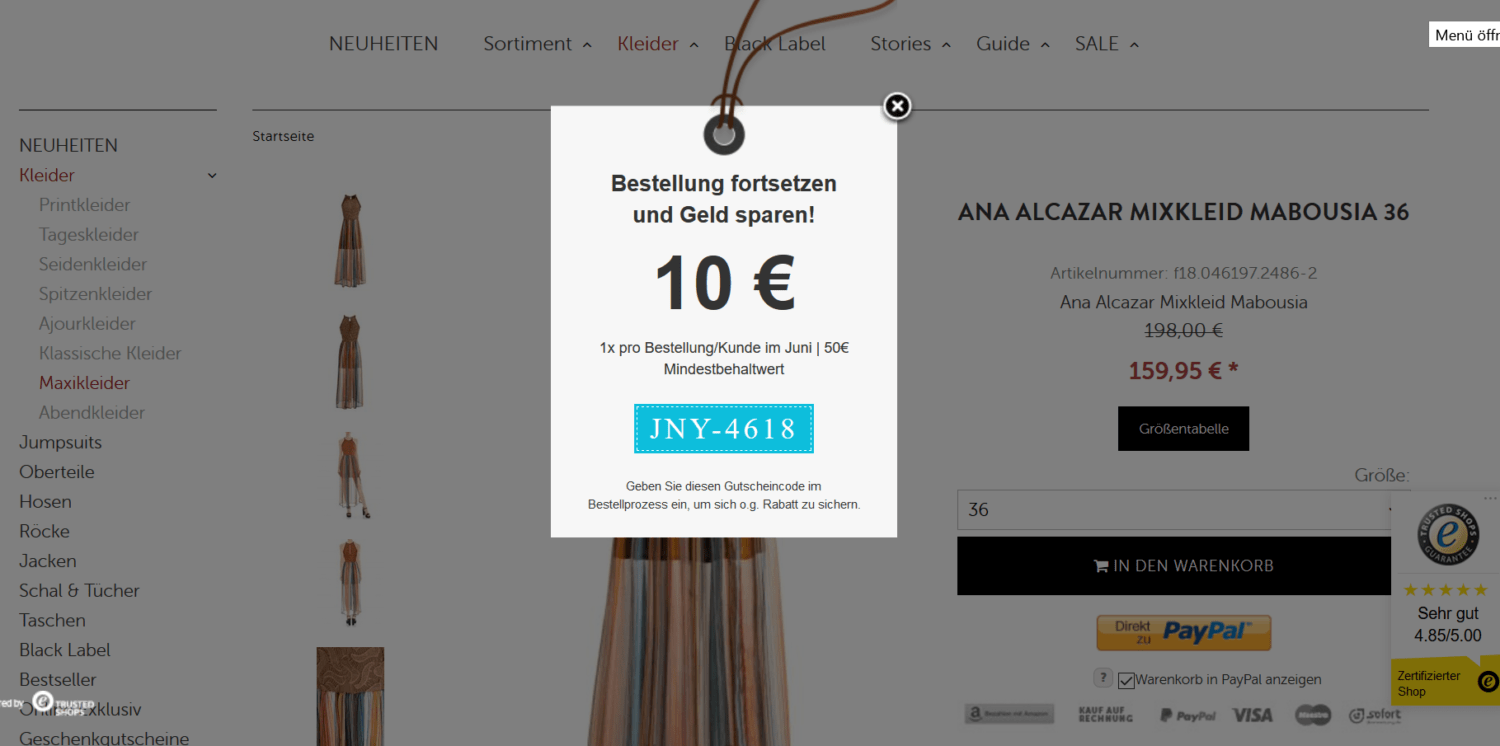Screen dimensions: 1500x746
Task: Click the JNY-4618 coupon code box
Action: (x=724, y=429)
